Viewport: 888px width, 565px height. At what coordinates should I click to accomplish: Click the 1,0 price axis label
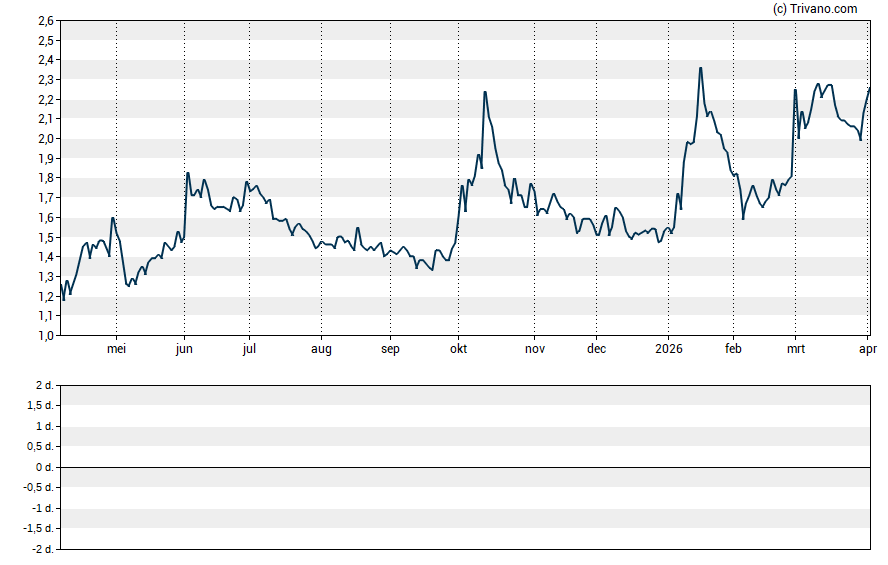tap(45, 336)
